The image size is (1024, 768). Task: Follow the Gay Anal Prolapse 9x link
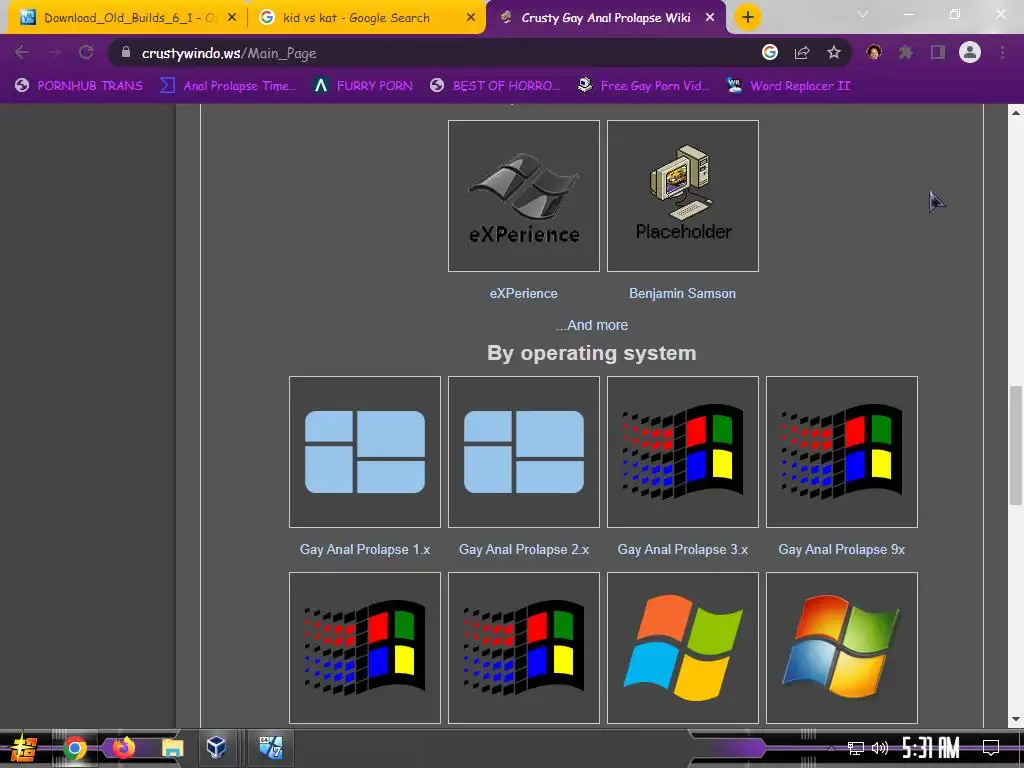842,549
